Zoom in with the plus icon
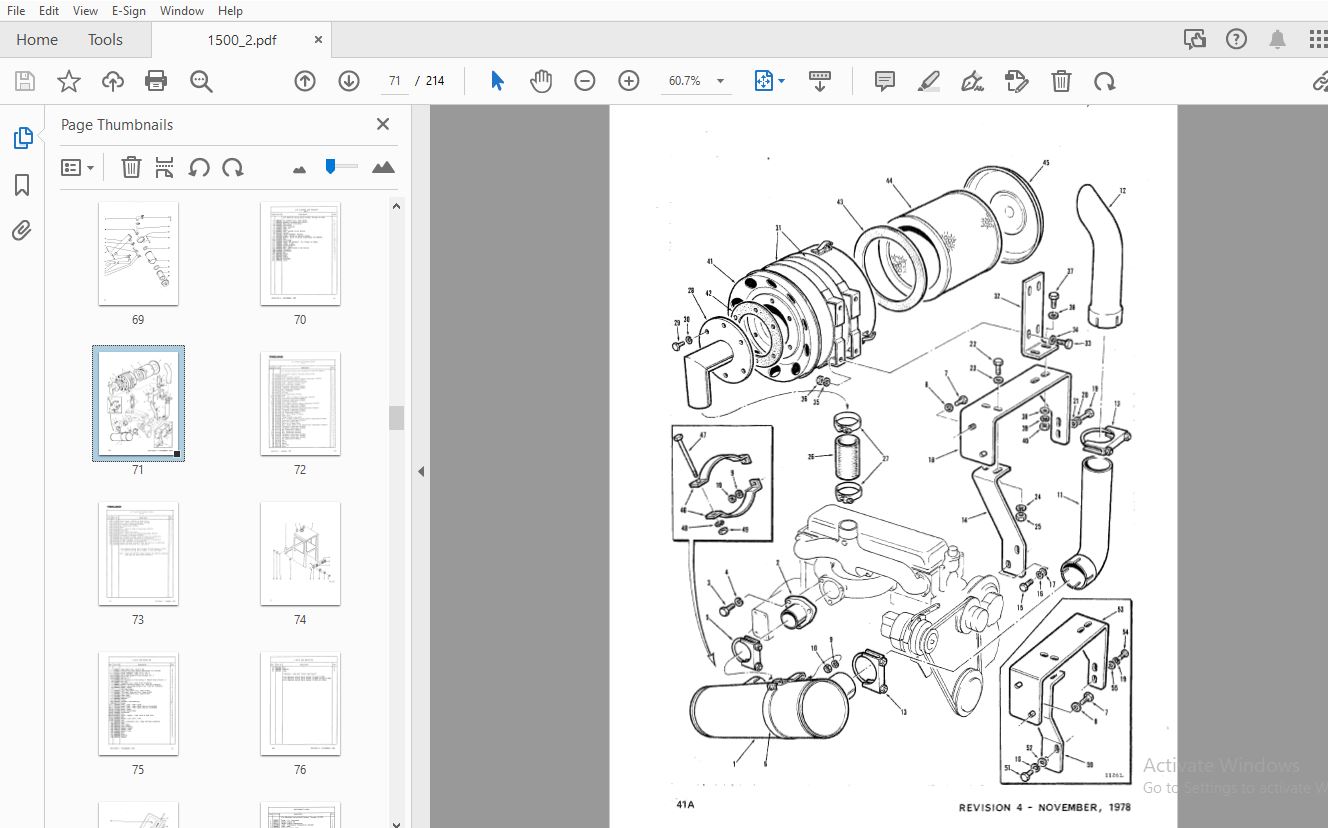This screenshot has width=1328, height=828. click(x=629, y=81)
